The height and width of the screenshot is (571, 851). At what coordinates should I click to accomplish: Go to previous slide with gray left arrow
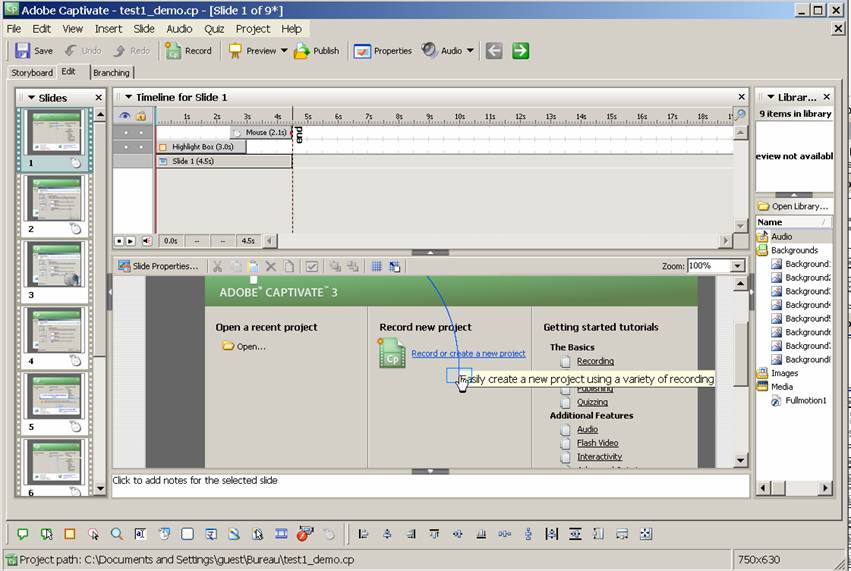point(493,50)
